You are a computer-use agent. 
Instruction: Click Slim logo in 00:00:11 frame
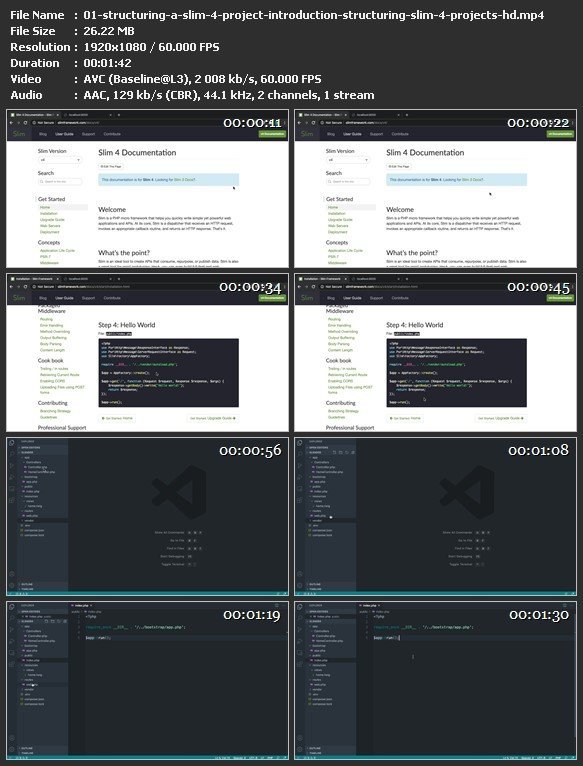click(19, 134)
